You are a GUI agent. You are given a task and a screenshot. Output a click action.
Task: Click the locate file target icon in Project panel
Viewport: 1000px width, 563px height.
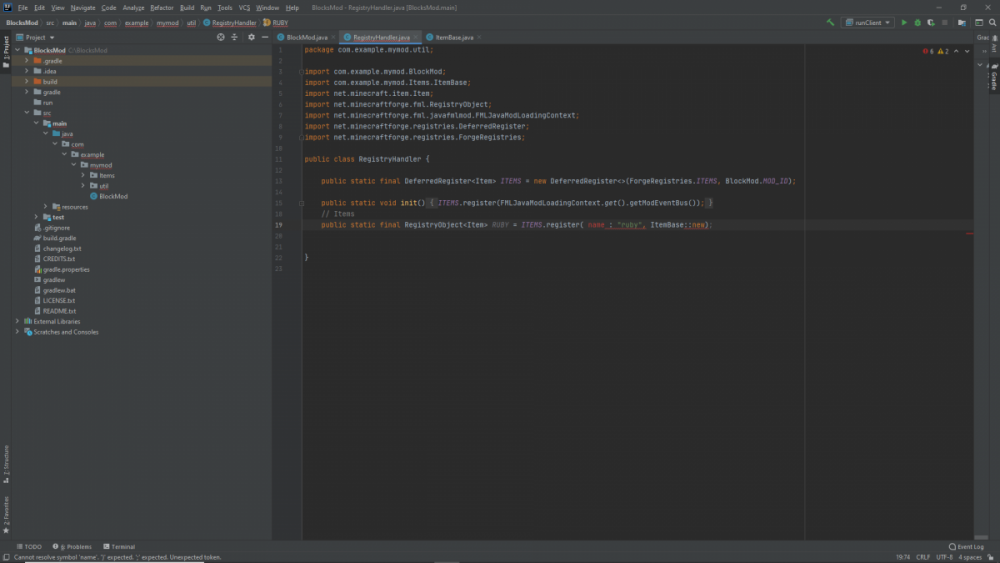221,37
